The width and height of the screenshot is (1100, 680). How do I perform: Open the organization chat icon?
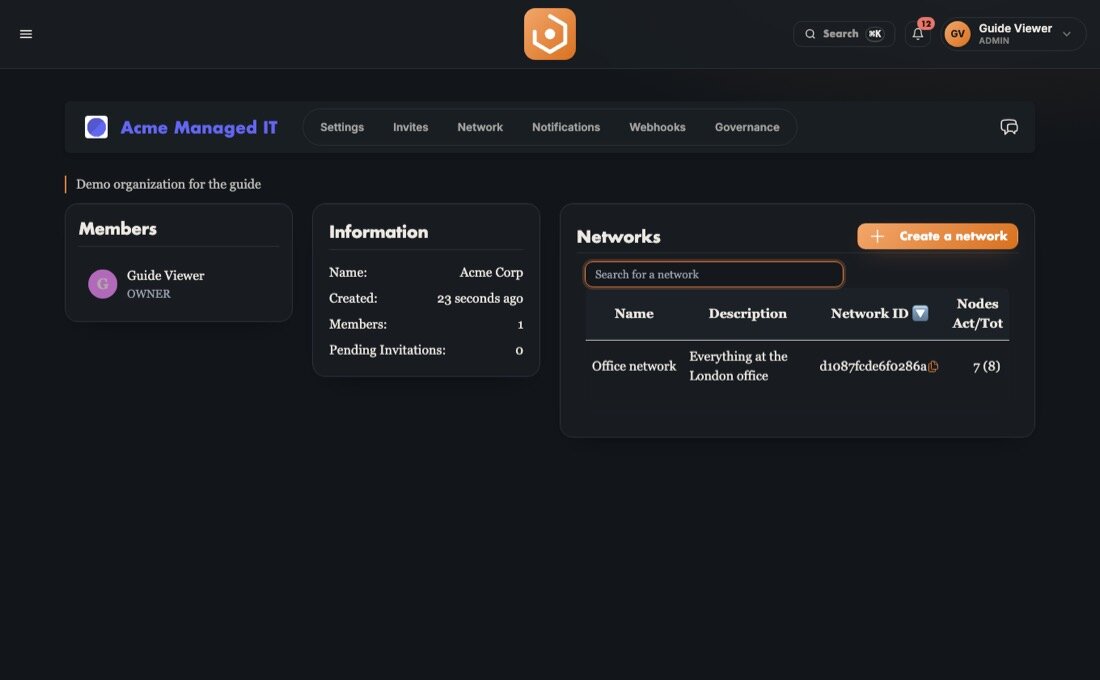pos(1009,127)
